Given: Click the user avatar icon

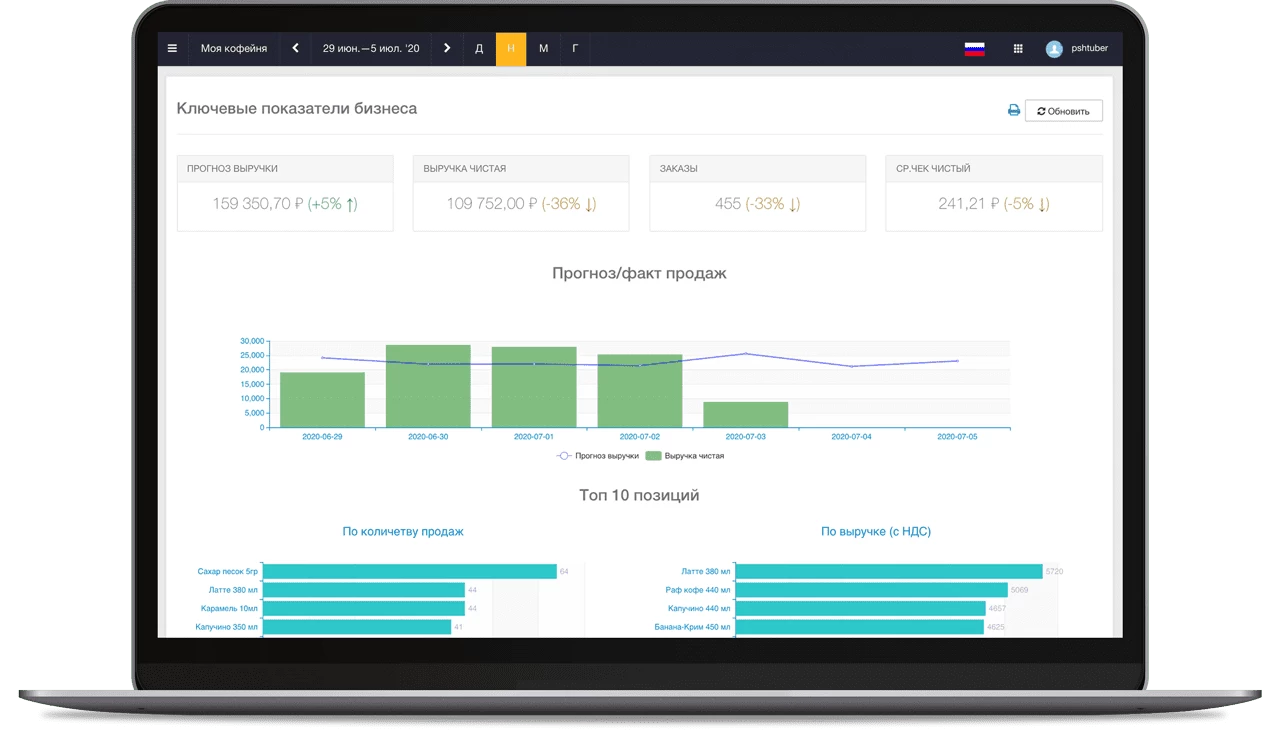Looking at the screenshot, I should point(1054,48).
